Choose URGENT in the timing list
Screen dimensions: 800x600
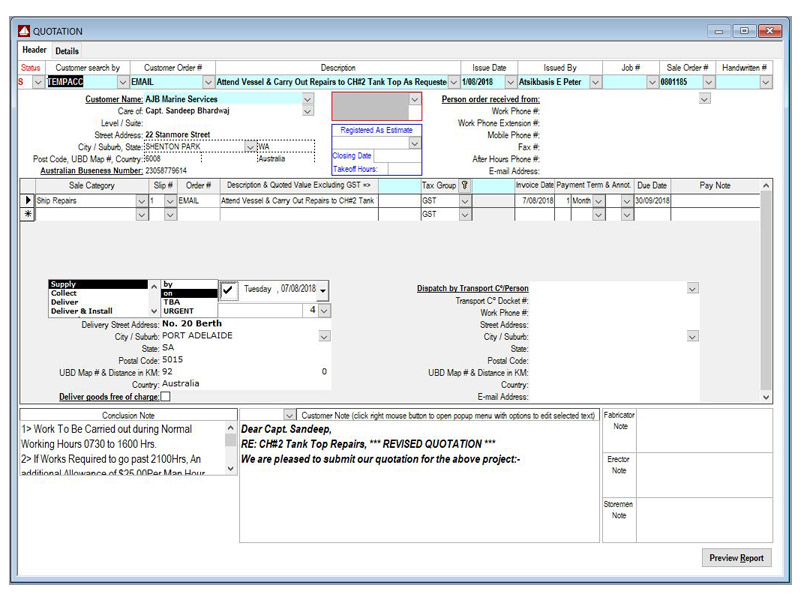click(189, 311)
